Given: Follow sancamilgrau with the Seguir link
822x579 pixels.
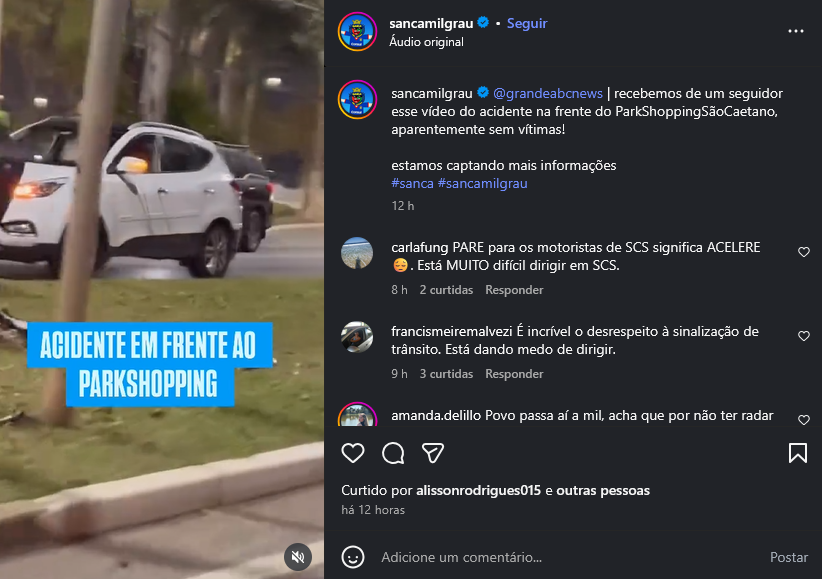Looking at the screenshot, I should (x=527, y=24).
